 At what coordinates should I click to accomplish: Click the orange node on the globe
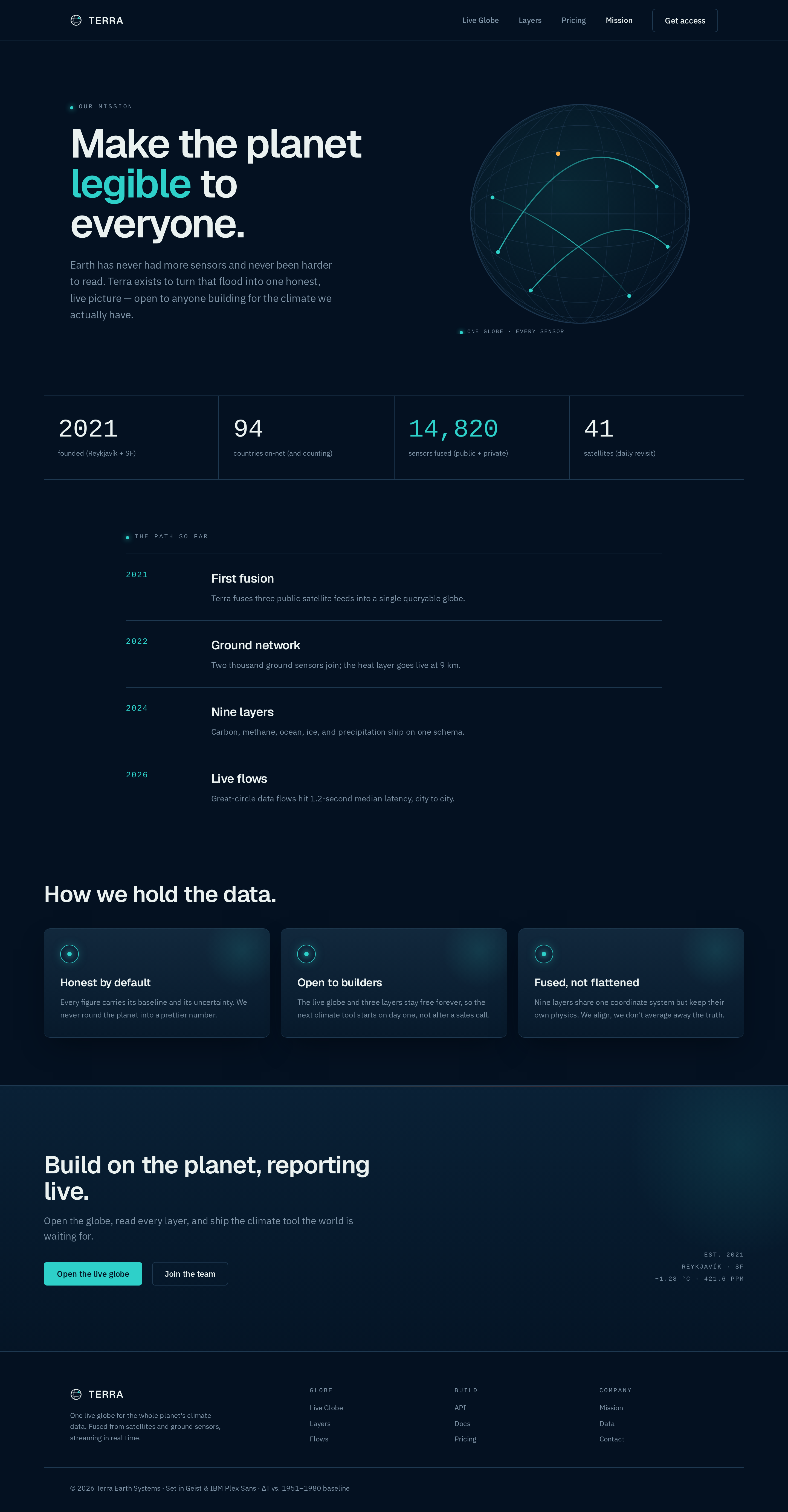558,154
